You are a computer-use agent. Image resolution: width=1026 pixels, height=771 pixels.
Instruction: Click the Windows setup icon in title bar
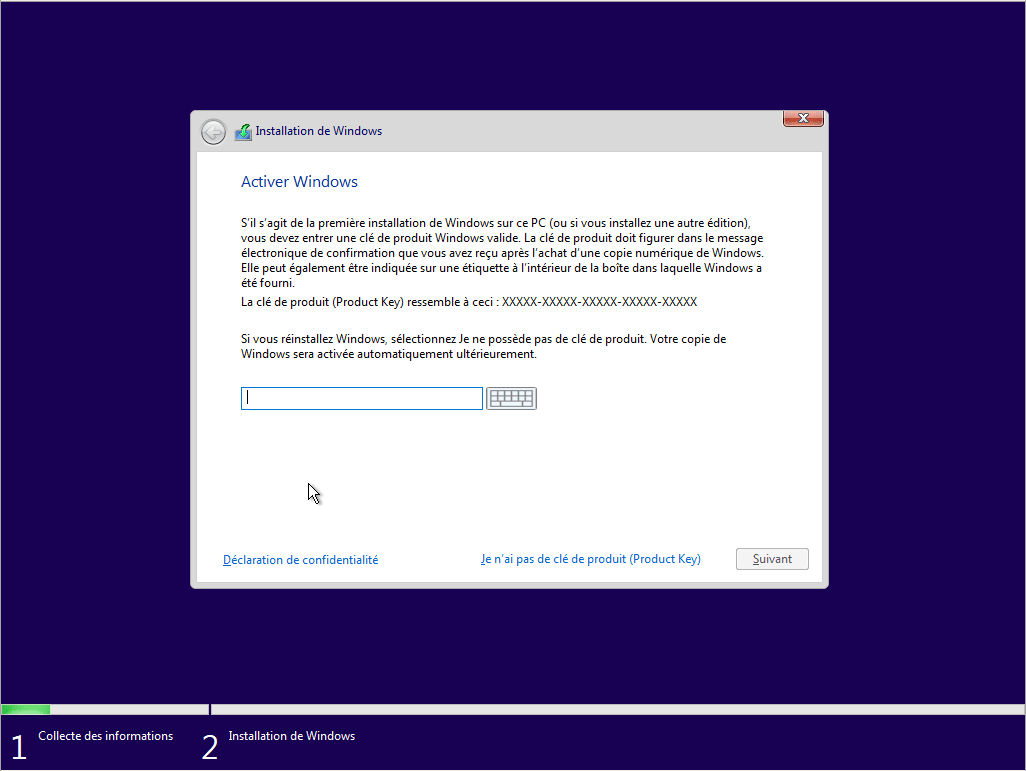(x=243, y=132)
